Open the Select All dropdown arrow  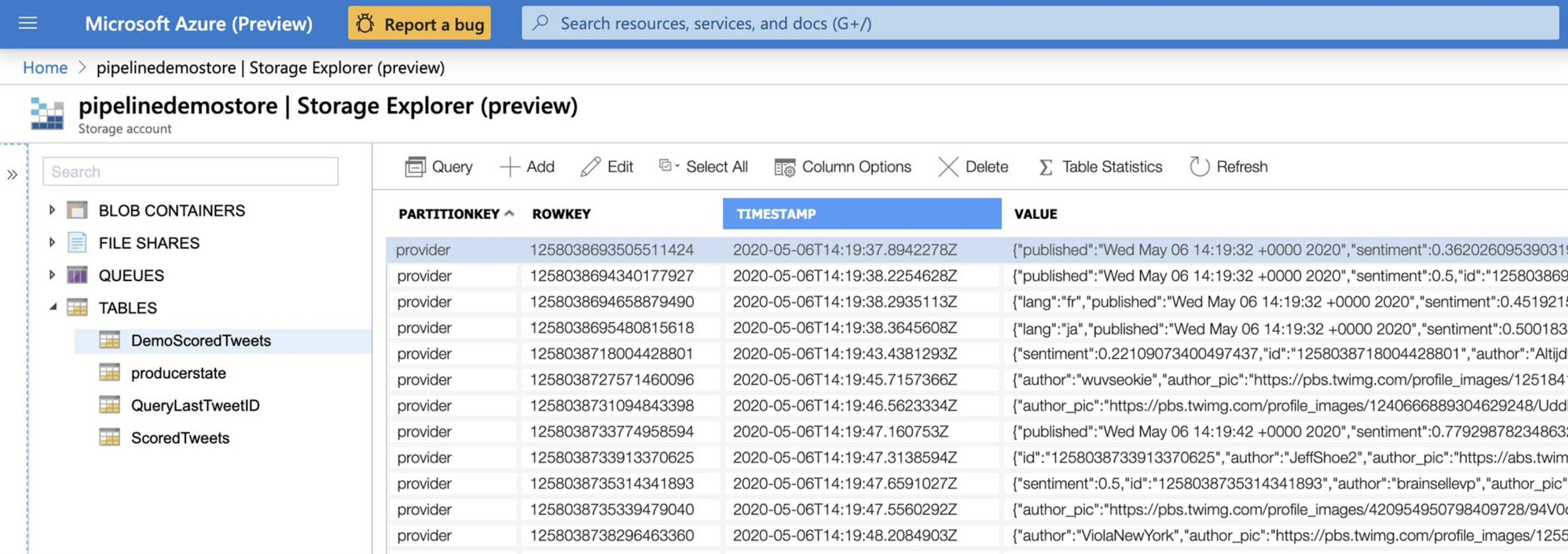pyautogui.click(x=678, y=166)
